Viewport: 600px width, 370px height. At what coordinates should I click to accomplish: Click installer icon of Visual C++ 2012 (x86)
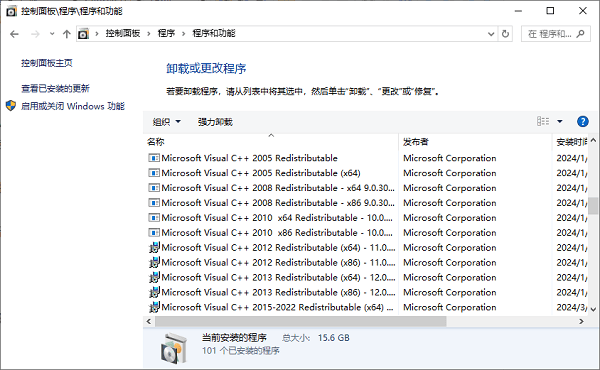[x=154, y=262]
